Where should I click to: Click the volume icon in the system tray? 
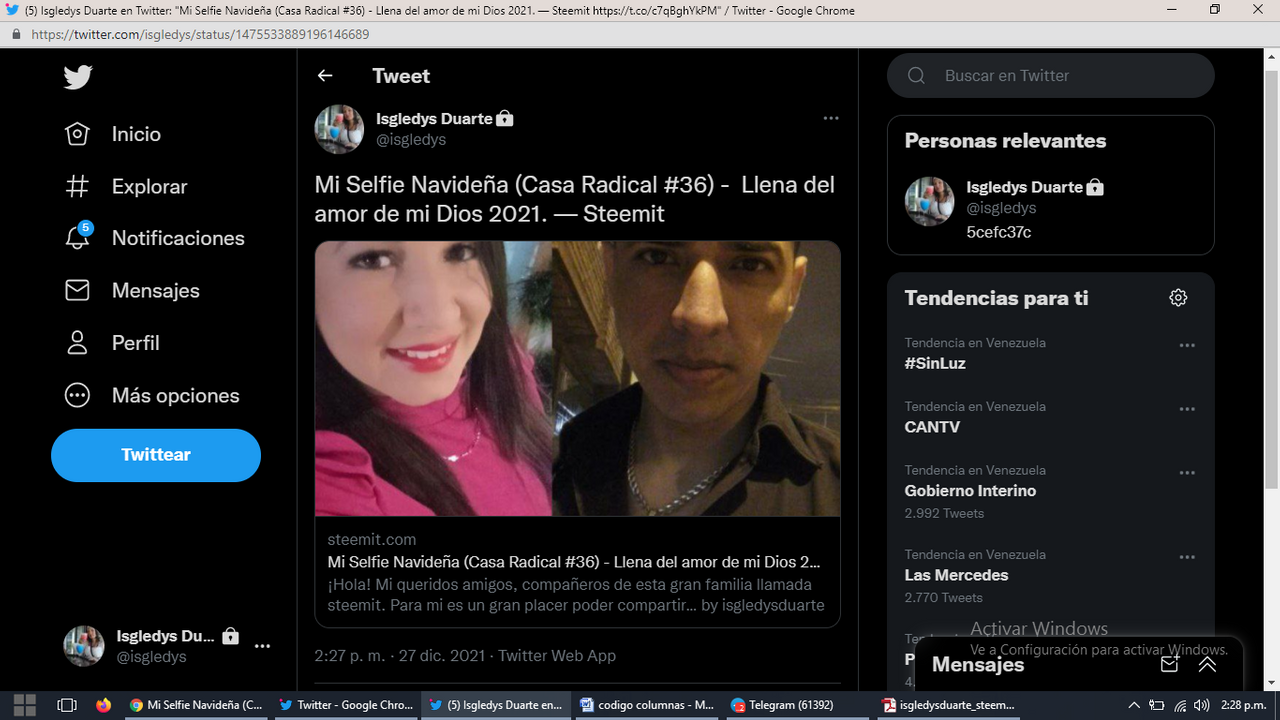[1202, 705]
